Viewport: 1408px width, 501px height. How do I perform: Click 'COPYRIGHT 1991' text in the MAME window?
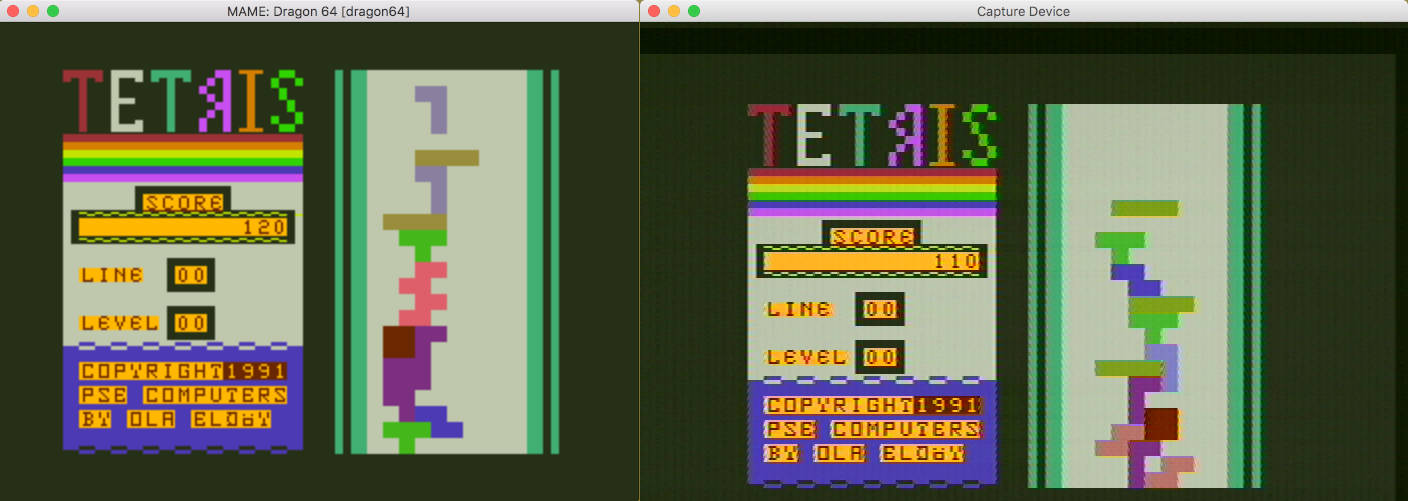(183, 371)
